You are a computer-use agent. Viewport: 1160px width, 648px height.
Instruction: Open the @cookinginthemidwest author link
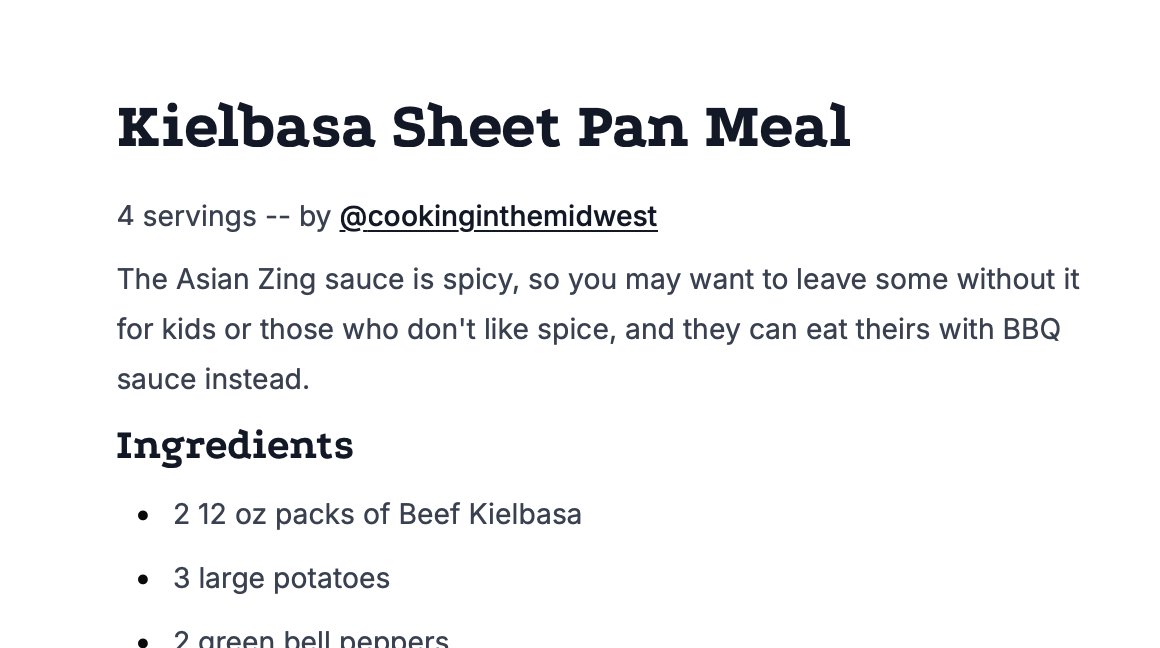(498, 216)
